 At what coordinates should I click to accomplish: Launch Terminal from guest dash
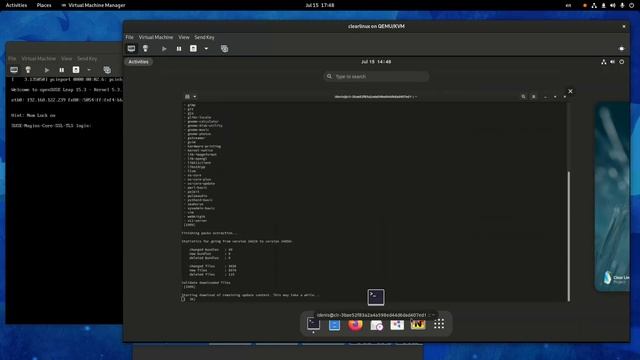click(313, 324)
